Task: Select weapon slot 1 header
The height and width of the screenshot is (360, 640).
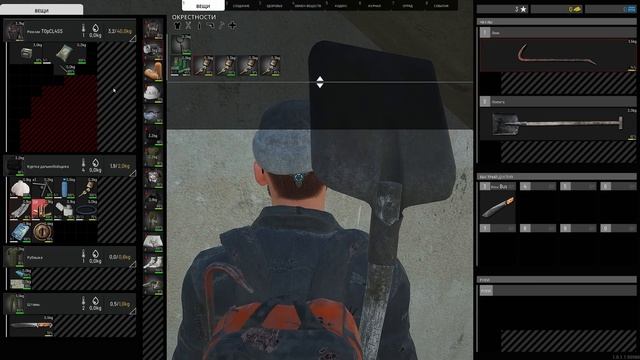Action: (x=558, y=33)
